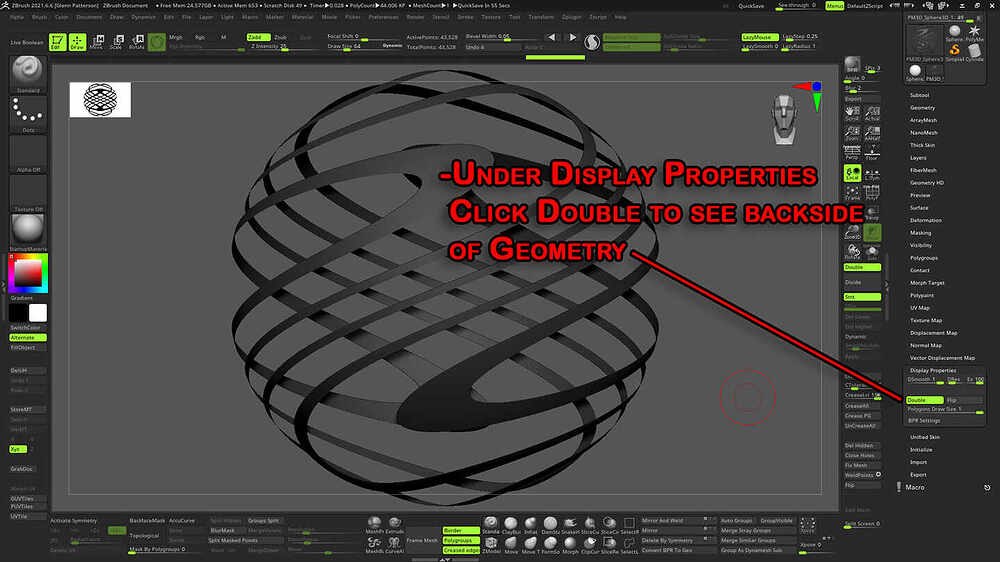Select the Move Topological brush icon
Screen dimensions: 1000x562
531,545
